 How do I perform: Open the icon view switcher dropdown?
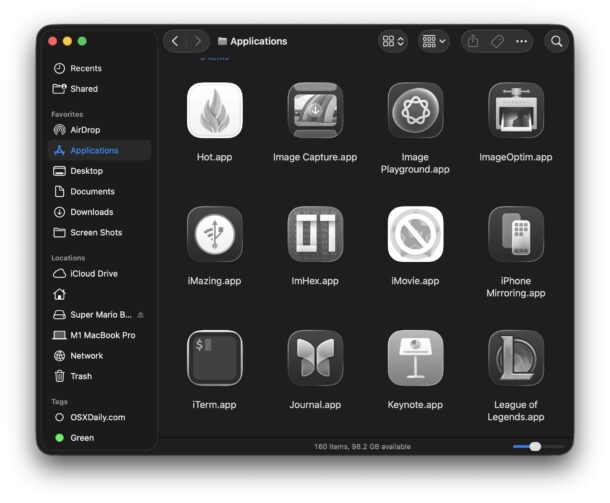coord(393,41)
